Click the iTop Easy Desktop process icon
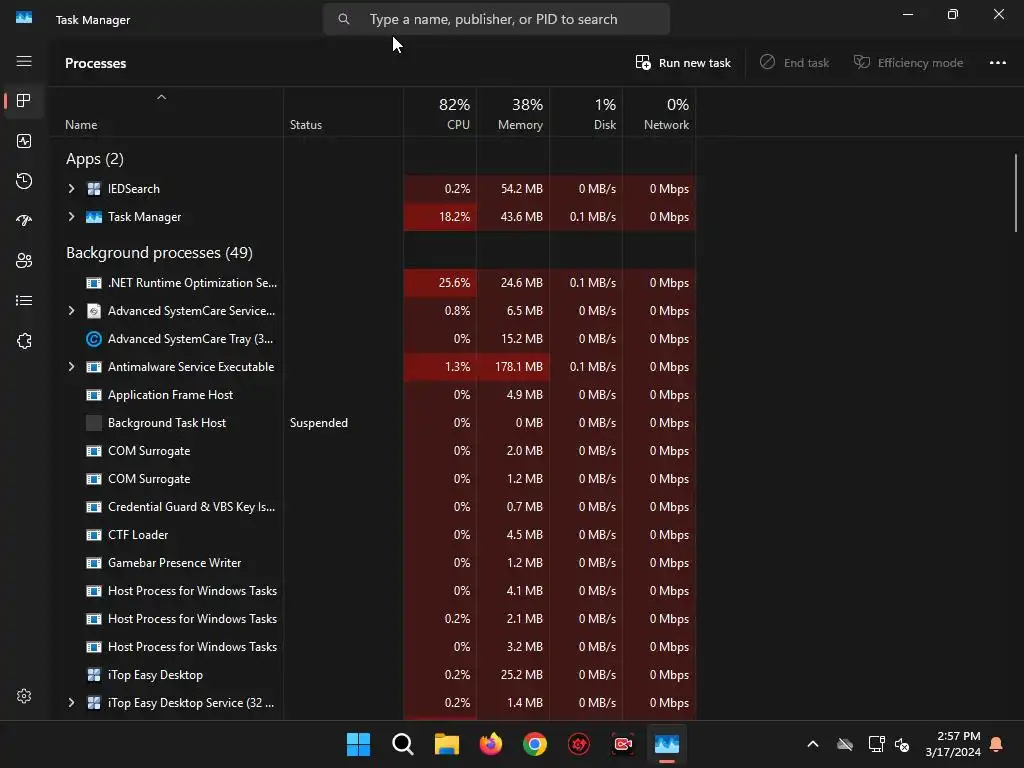 coord(94,675)
